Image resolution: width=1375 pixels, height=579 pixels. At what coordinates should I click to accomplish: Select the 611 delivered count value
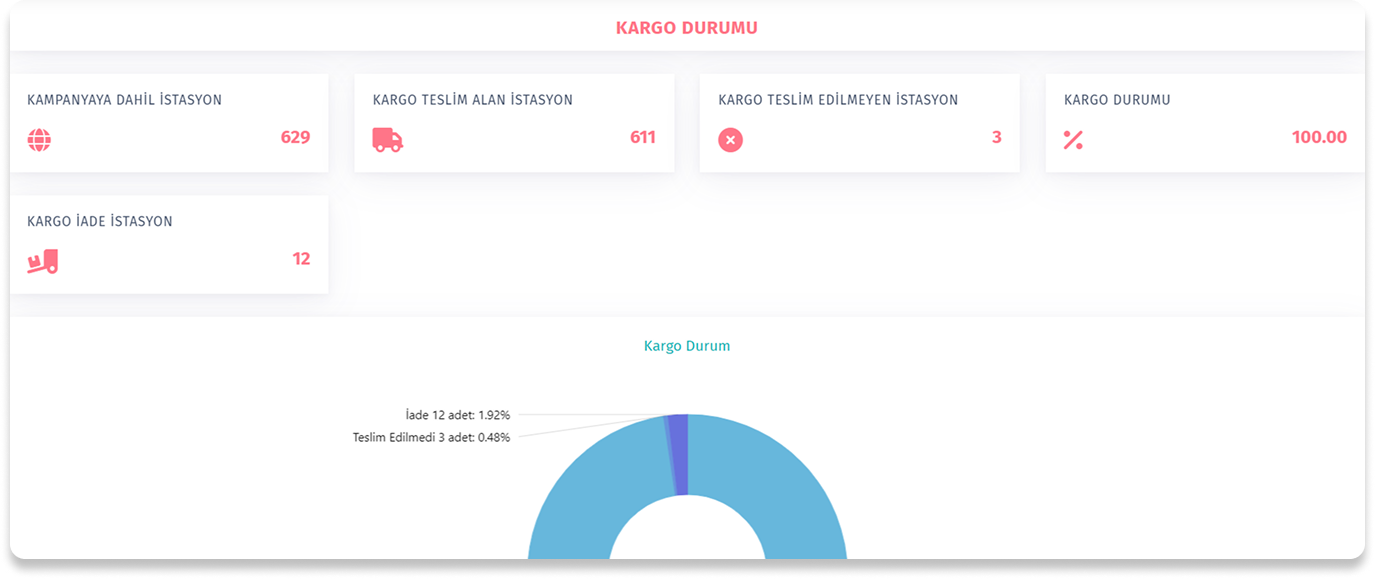[x=642, y=137]
